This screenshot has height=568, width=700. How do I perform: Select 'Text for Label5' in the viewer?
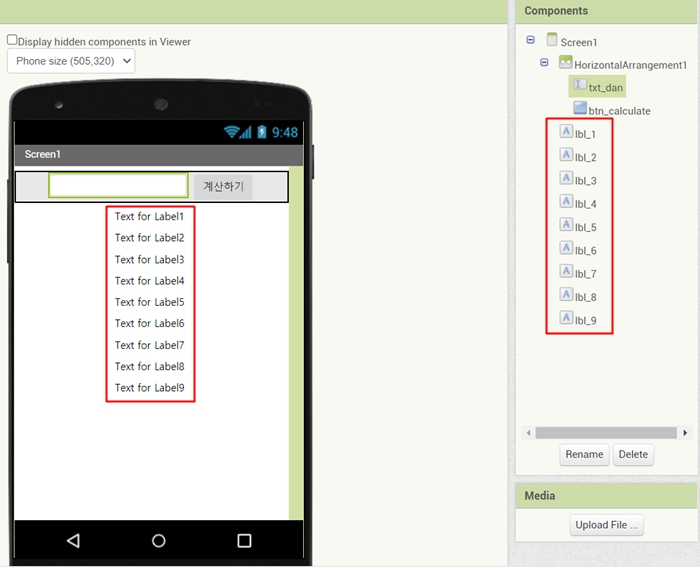pyautogui.click(x=150, y=302)
